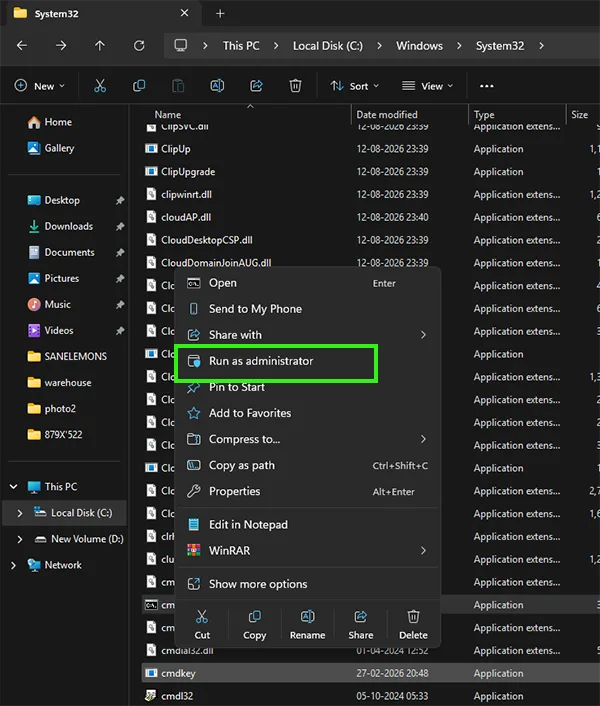Click the Back navigation arrow
Screen dimensions: 600x706
(x=22, y=45)
